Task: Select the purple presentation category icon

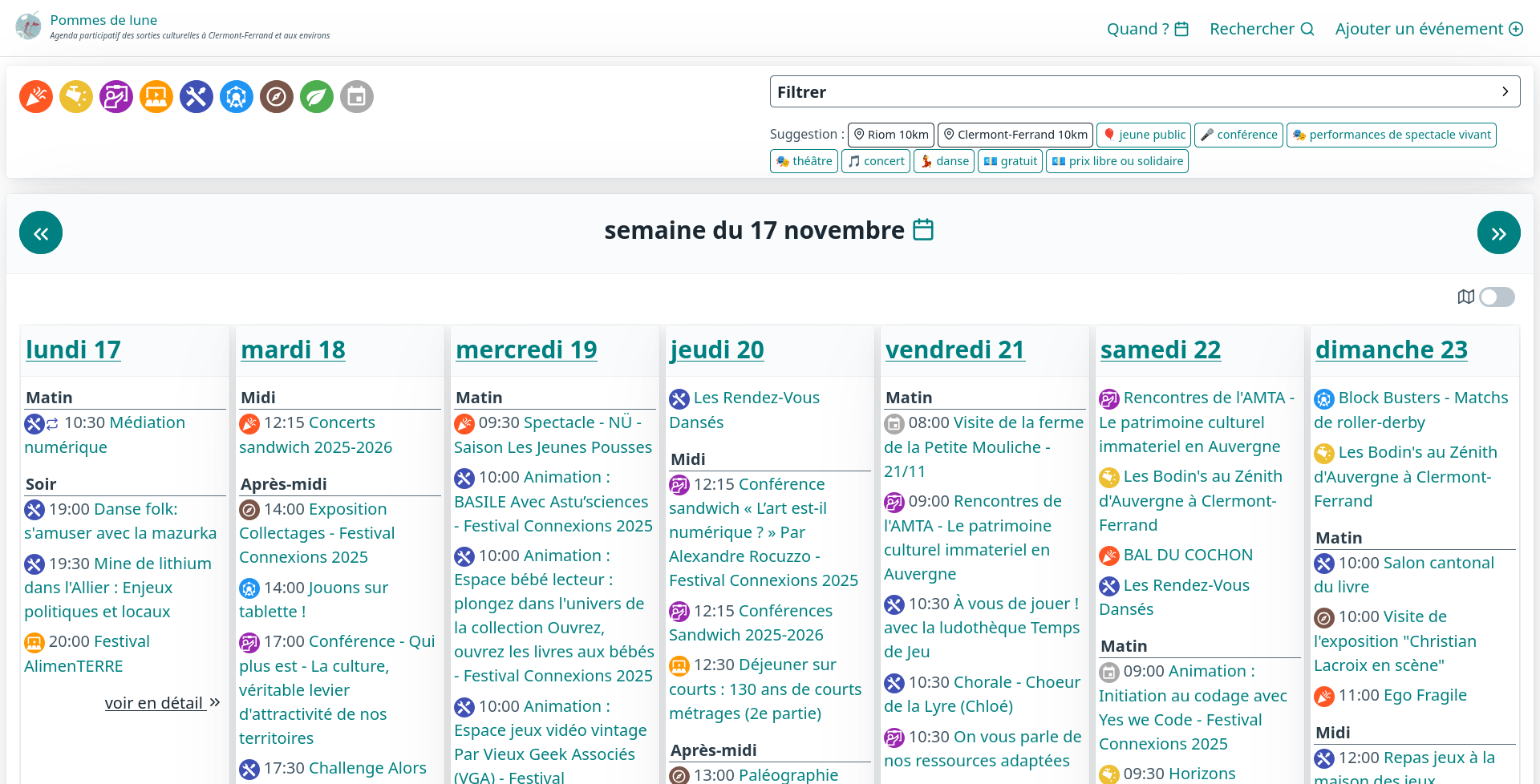Action: (x=116, y=97)
